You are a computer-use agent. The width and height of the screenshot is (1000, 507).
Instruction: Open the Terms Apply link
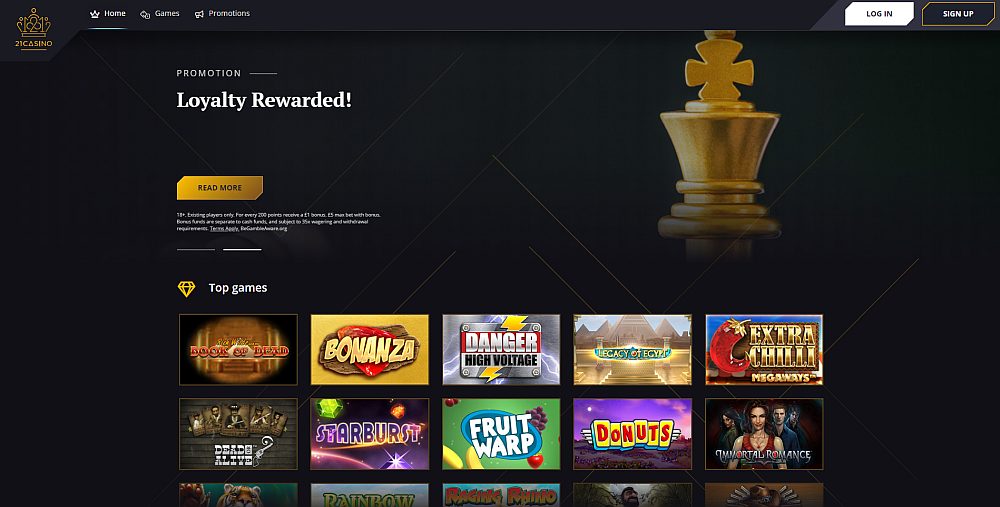tap(224, 228)
